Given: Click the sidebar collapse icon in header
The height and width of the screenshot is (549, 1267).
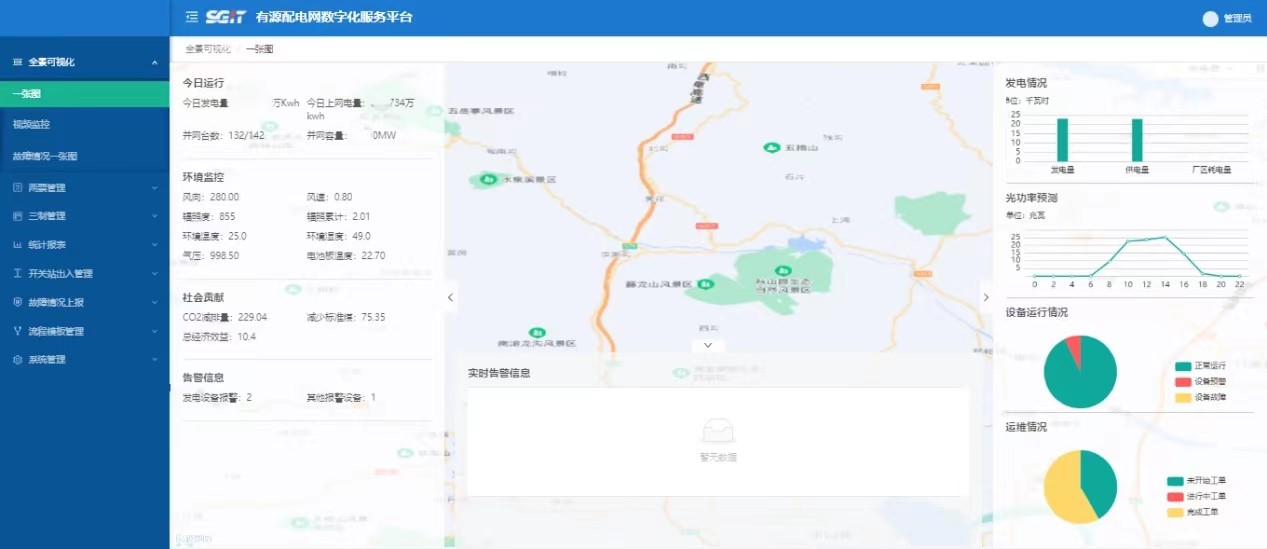Looking at the screenshot, I should tap(192, 18).
